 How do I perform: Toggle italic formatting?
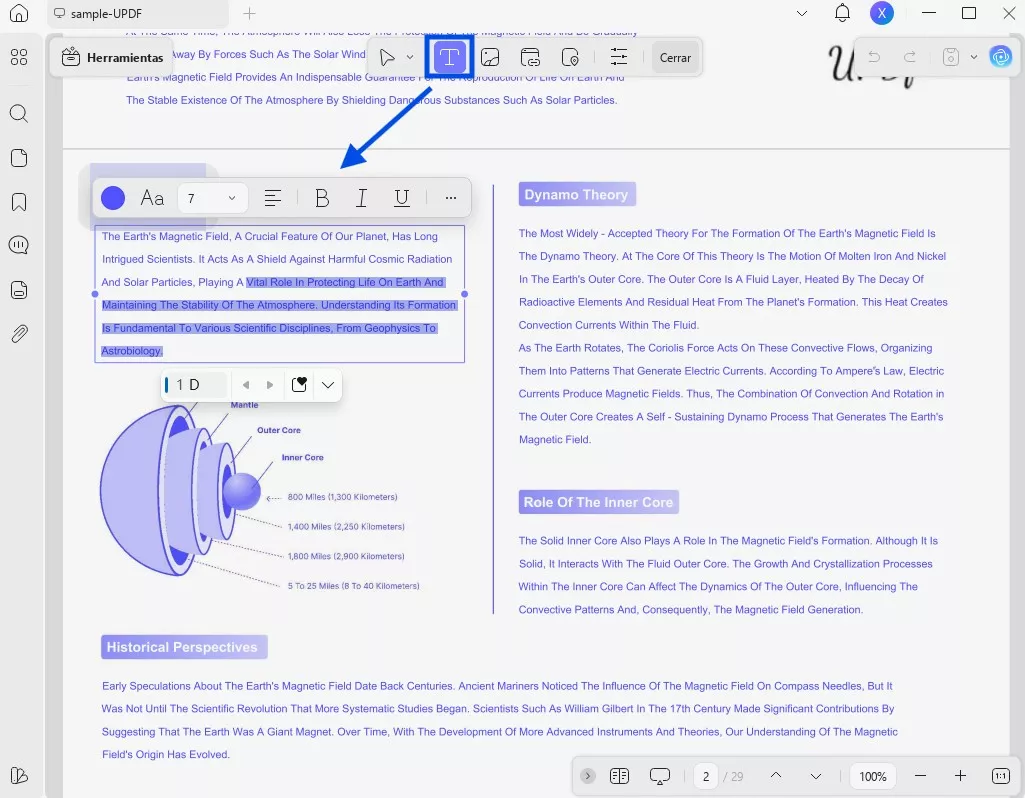point(361,198)
